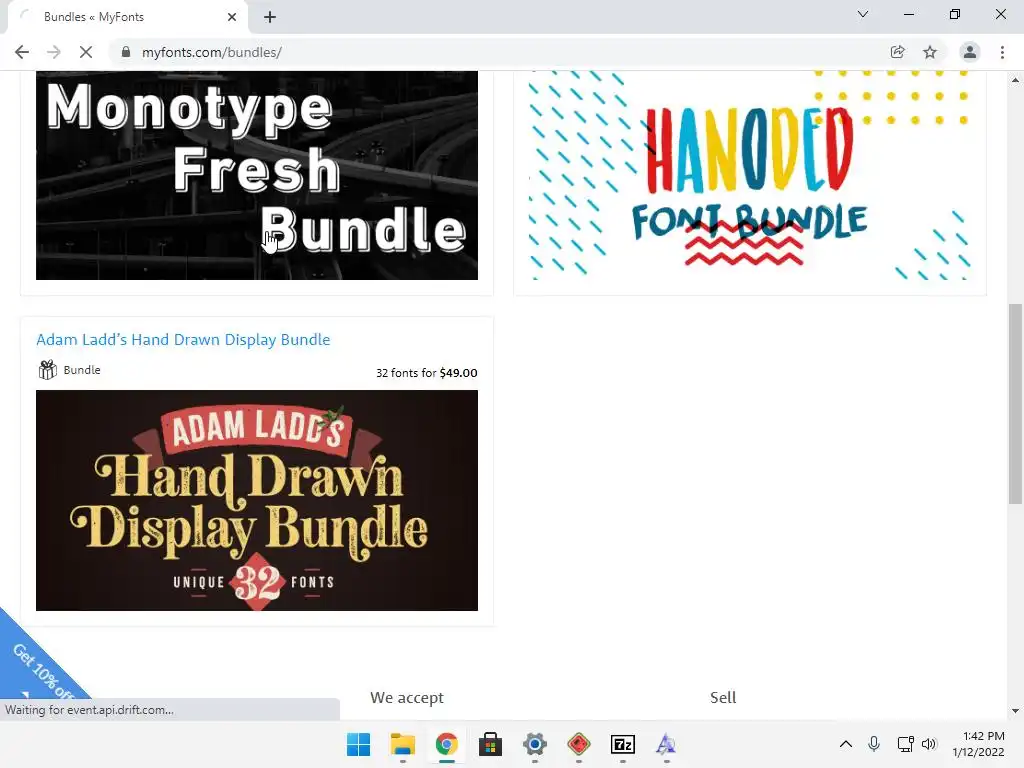This screenshot has height=768, width=1024.
Task: Click the Sell footer heading
Action: (x=723, y=697)
